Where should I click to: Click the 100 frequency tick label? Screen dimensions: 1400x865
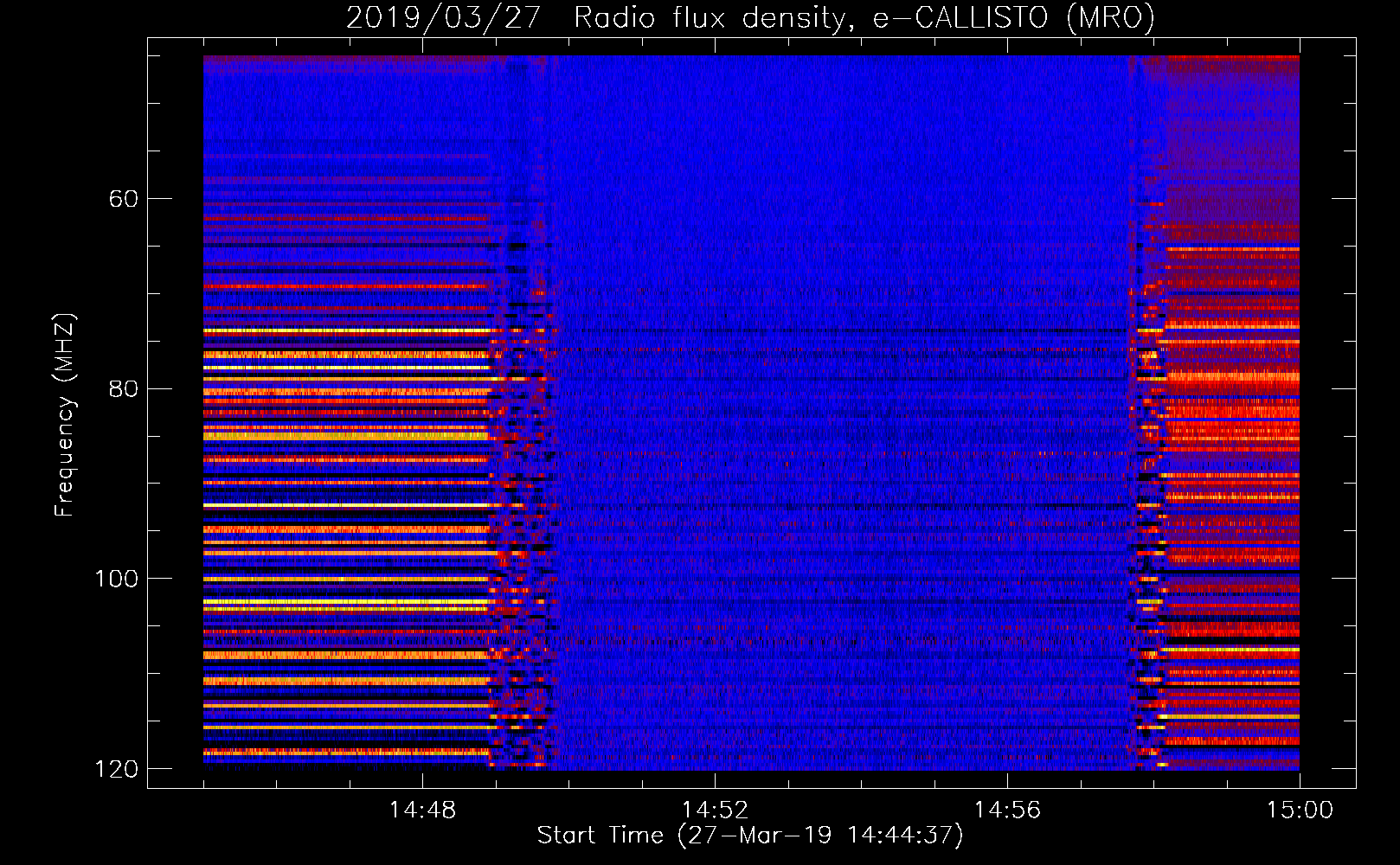tap(117, 579)
